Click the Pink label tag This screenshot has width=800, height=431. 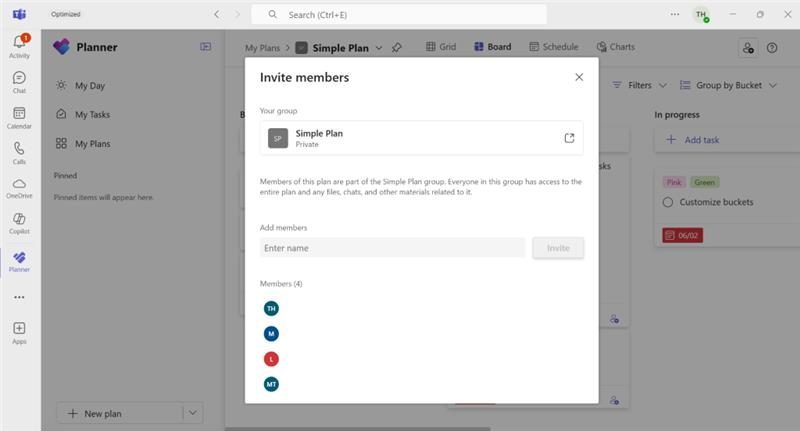tap(674, 182)
